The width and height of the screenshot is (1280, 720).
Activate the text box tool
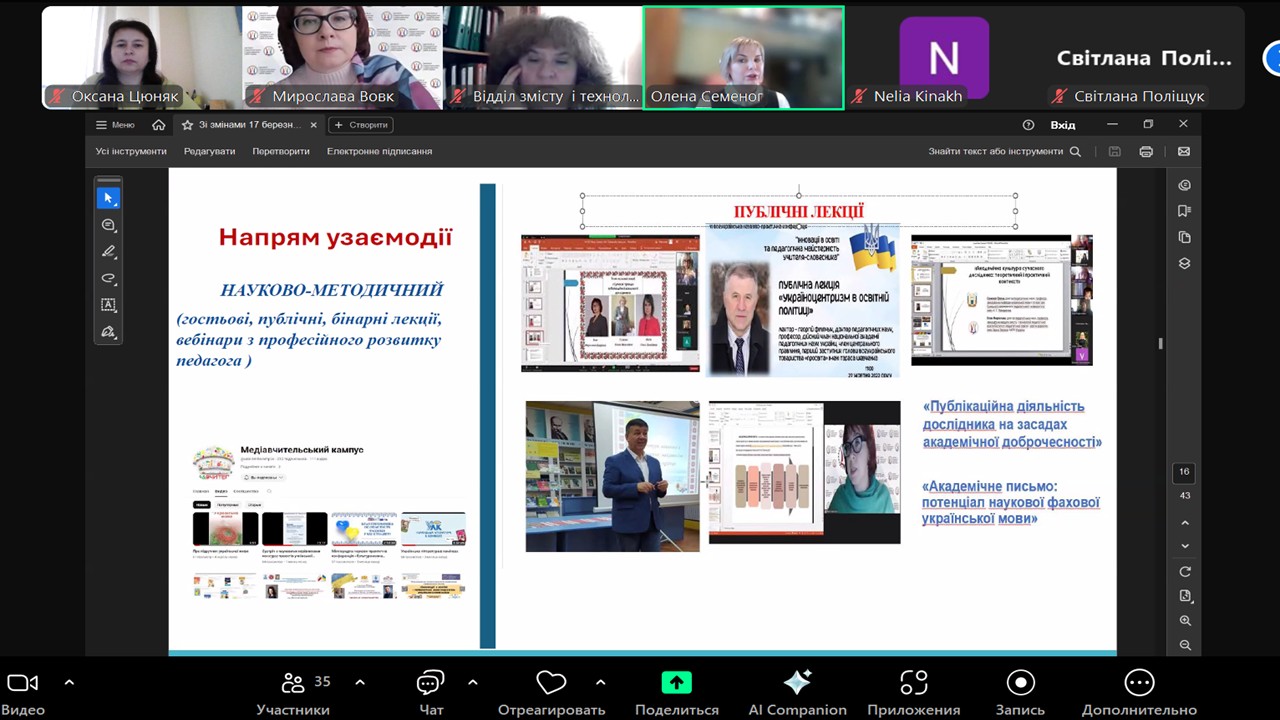coord(109,305)
